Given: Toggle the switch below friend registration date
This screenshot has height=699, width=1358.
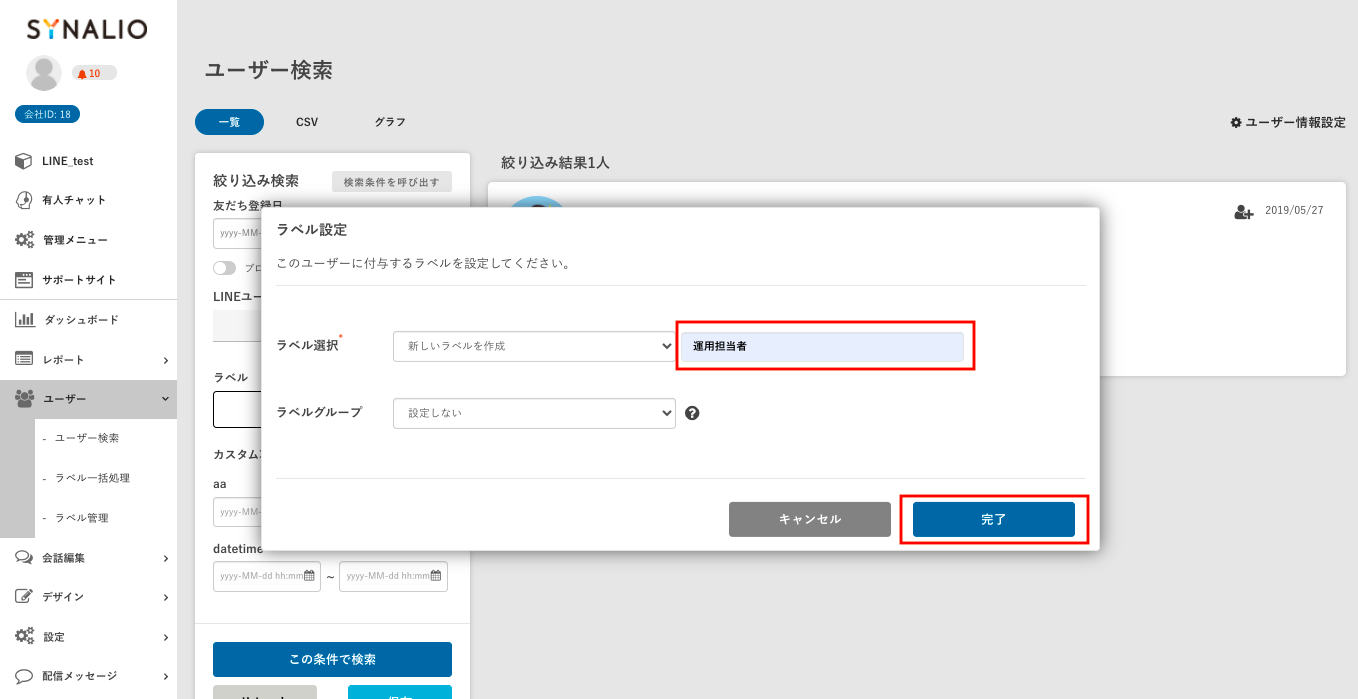Looking at the screenshot, I should click(x=225, y=268).
